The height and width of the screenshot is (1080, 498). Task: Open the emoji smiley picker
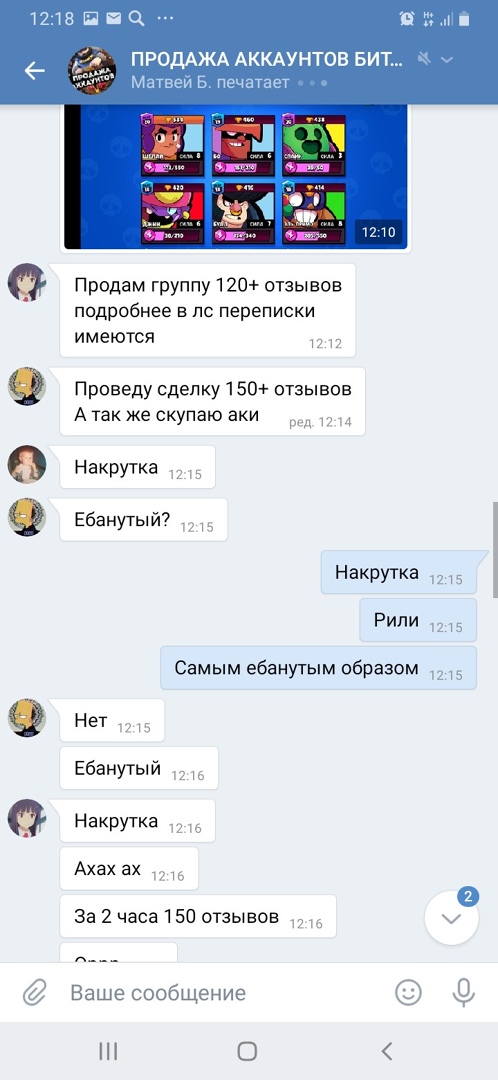408,993
